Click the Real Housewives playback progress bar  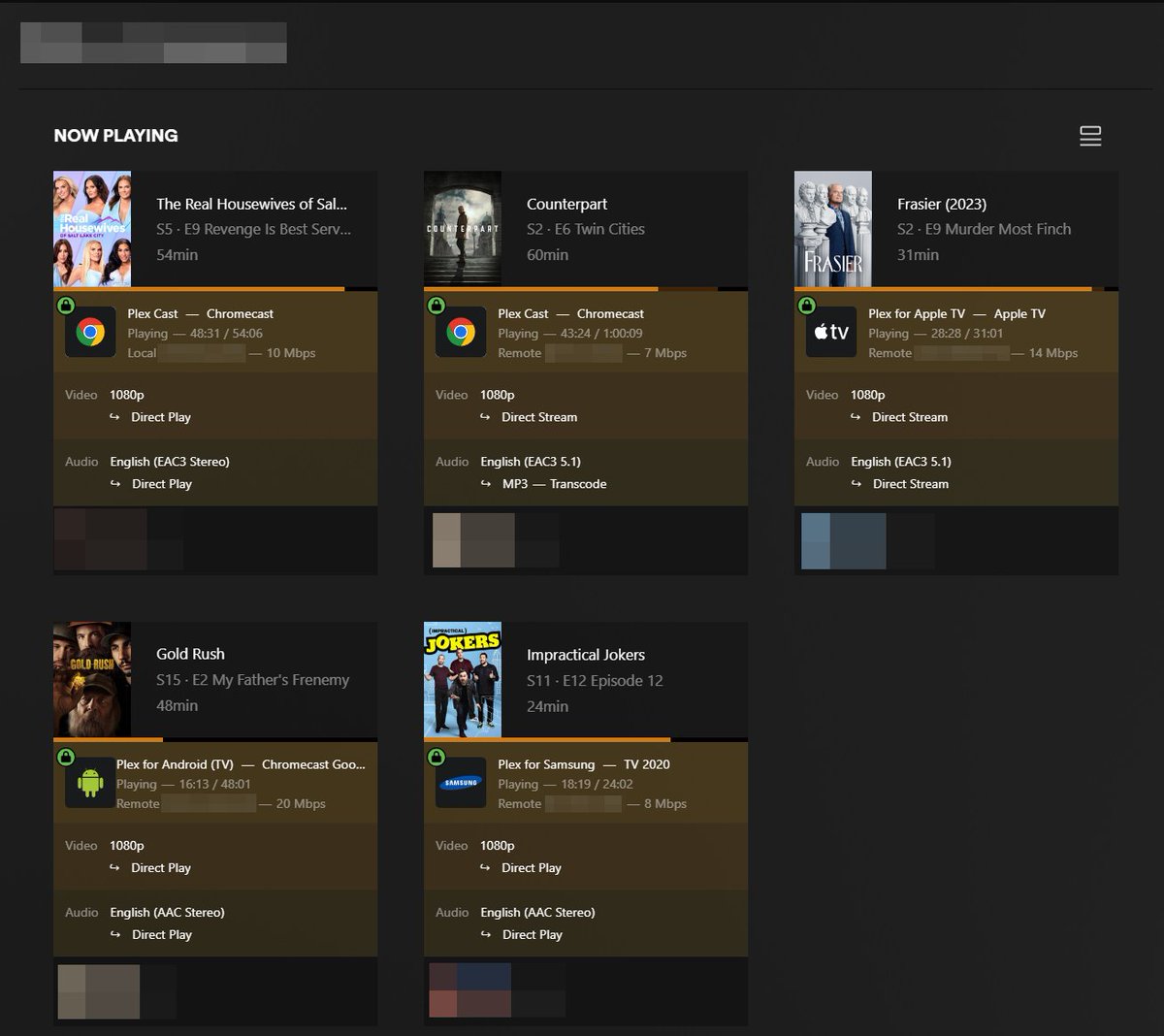tap(215, 288)
